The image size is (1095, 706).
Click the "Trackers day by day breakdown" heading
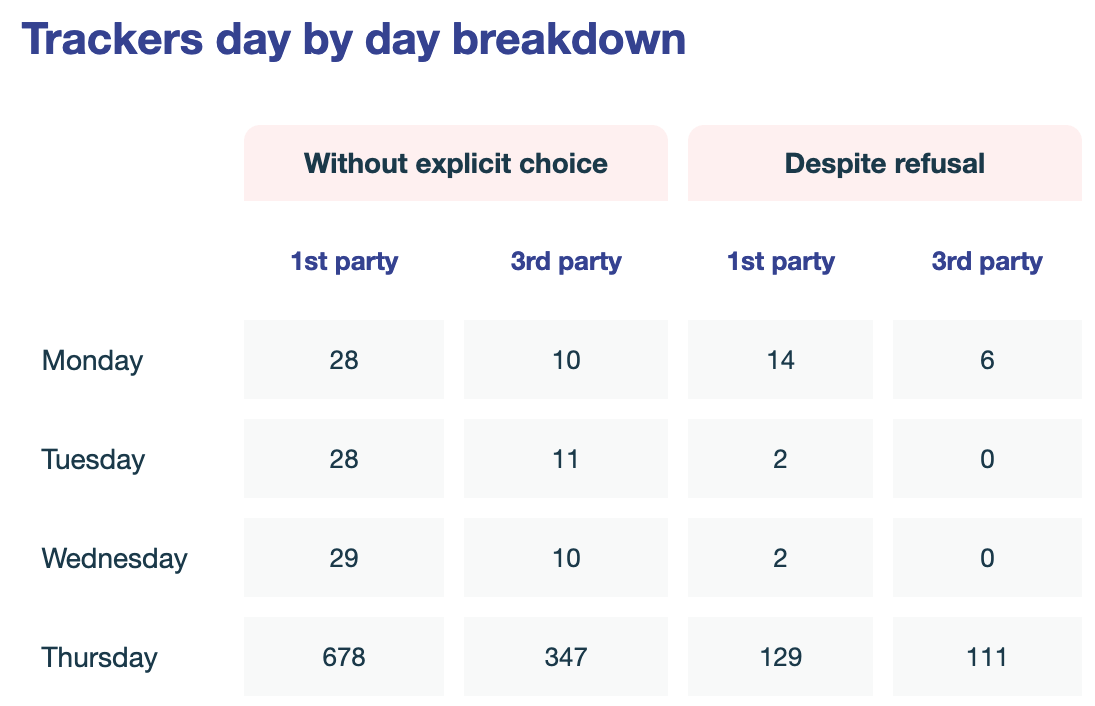pos(354,40)
